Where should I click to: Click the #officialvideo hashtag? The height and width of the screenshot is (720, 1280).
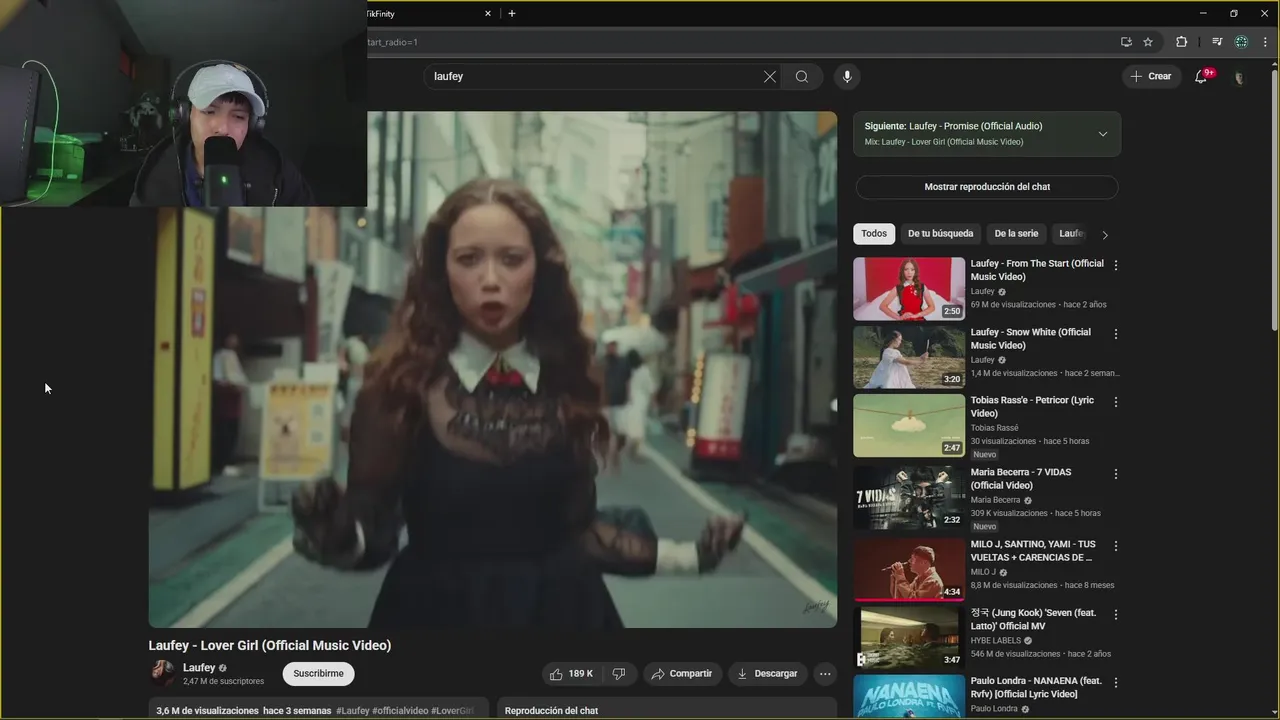pyautogui.click(x=400, y=711)
